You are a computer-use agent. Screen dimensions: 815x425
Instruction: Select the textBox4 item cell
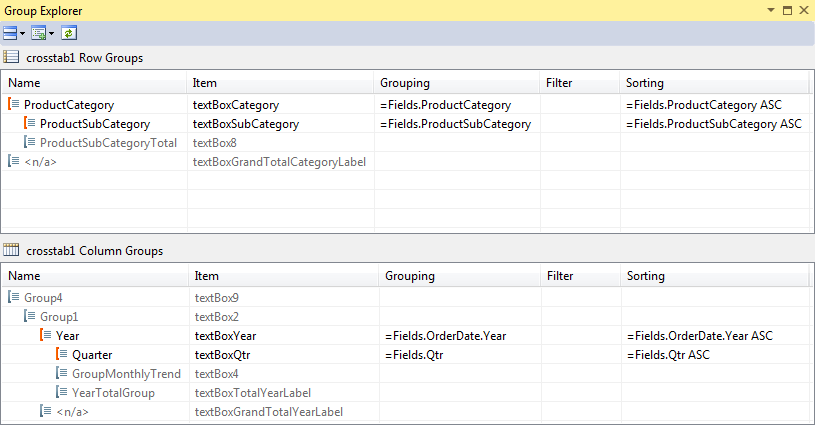click(284, 374)
